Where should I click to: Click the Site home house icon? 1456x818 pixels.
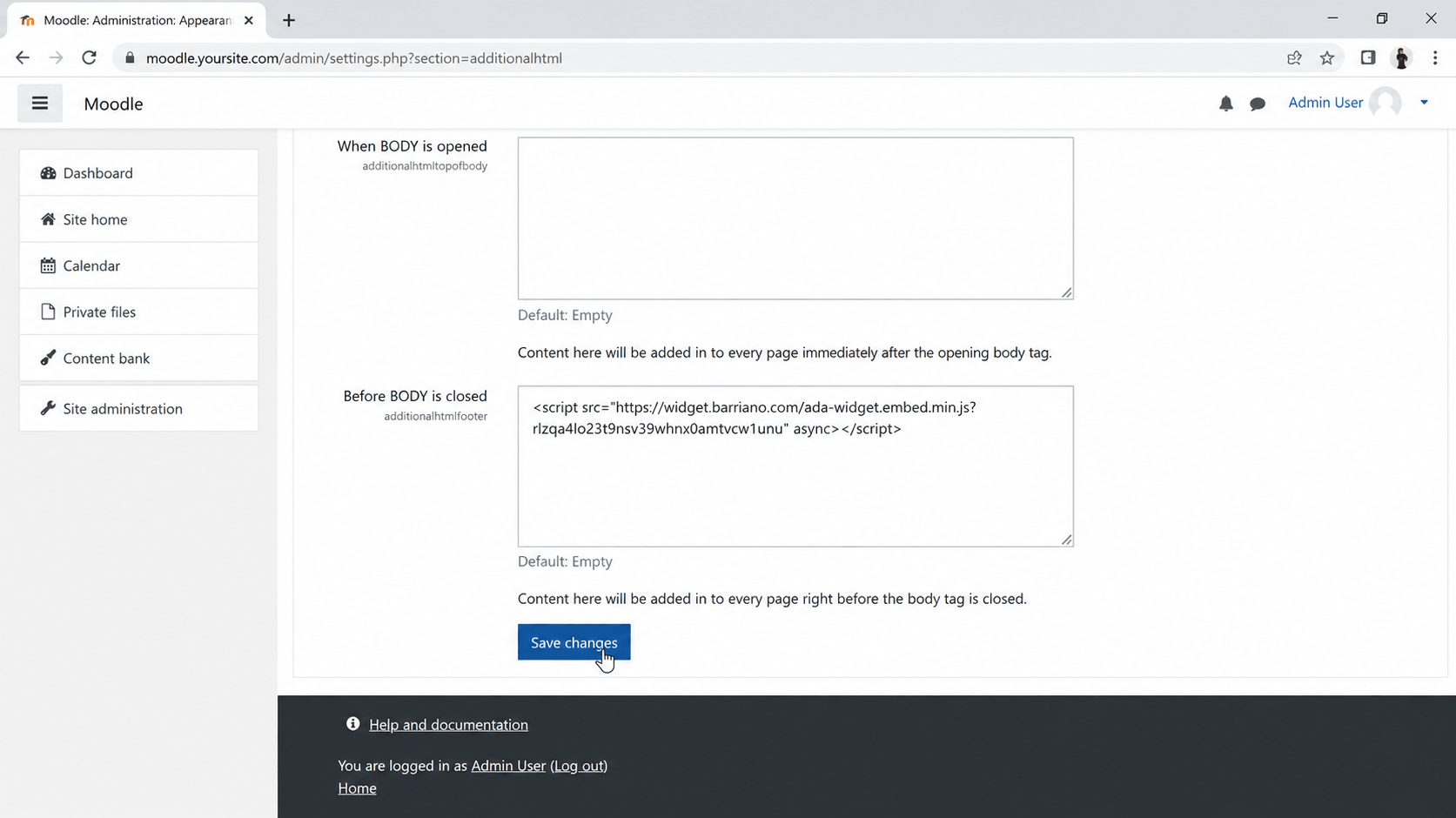48,219
